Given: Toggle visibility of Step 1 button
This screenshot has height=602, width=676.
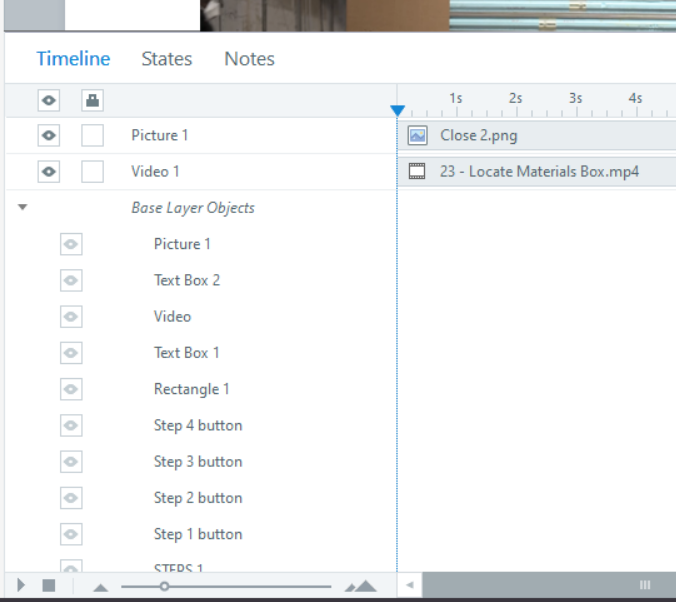Looking at the screenshot, I should pyautogui.click(x=71, y=534).
